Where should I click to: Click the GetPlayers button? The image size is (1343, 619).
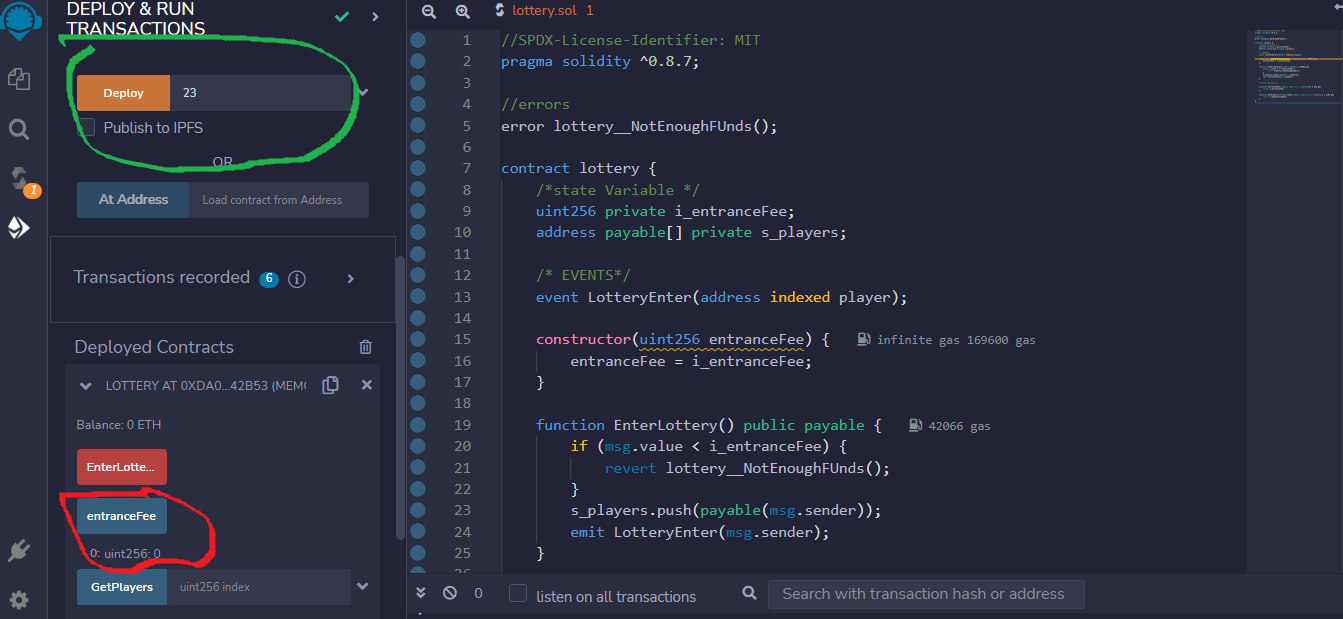pos(122,587)
